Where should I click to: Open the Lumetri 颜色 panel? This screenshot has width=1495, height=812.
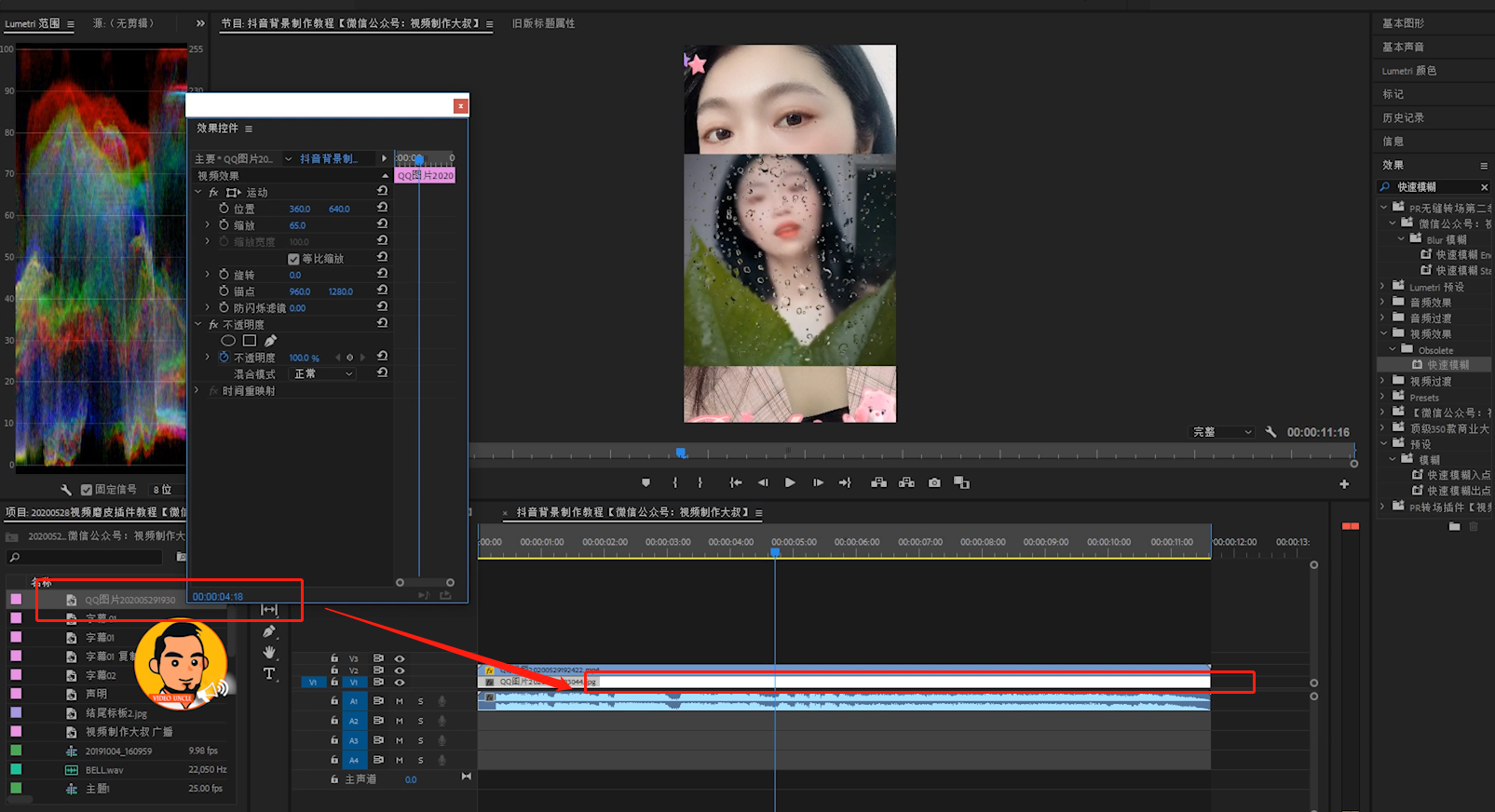1408,71
